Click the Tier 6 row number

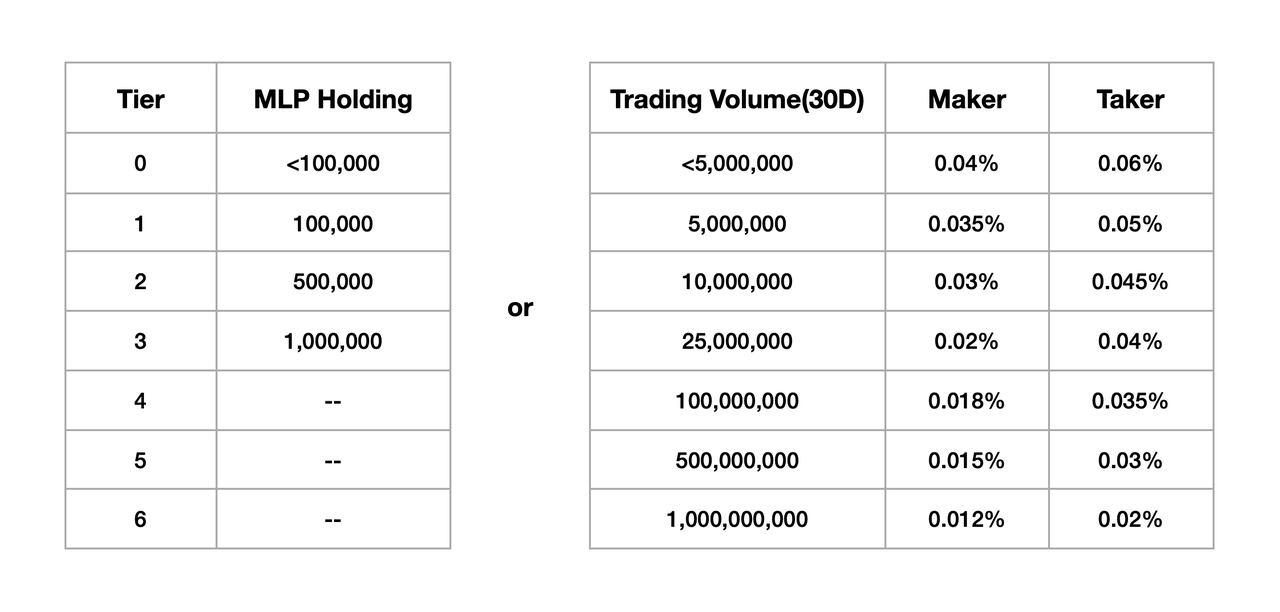141,520
